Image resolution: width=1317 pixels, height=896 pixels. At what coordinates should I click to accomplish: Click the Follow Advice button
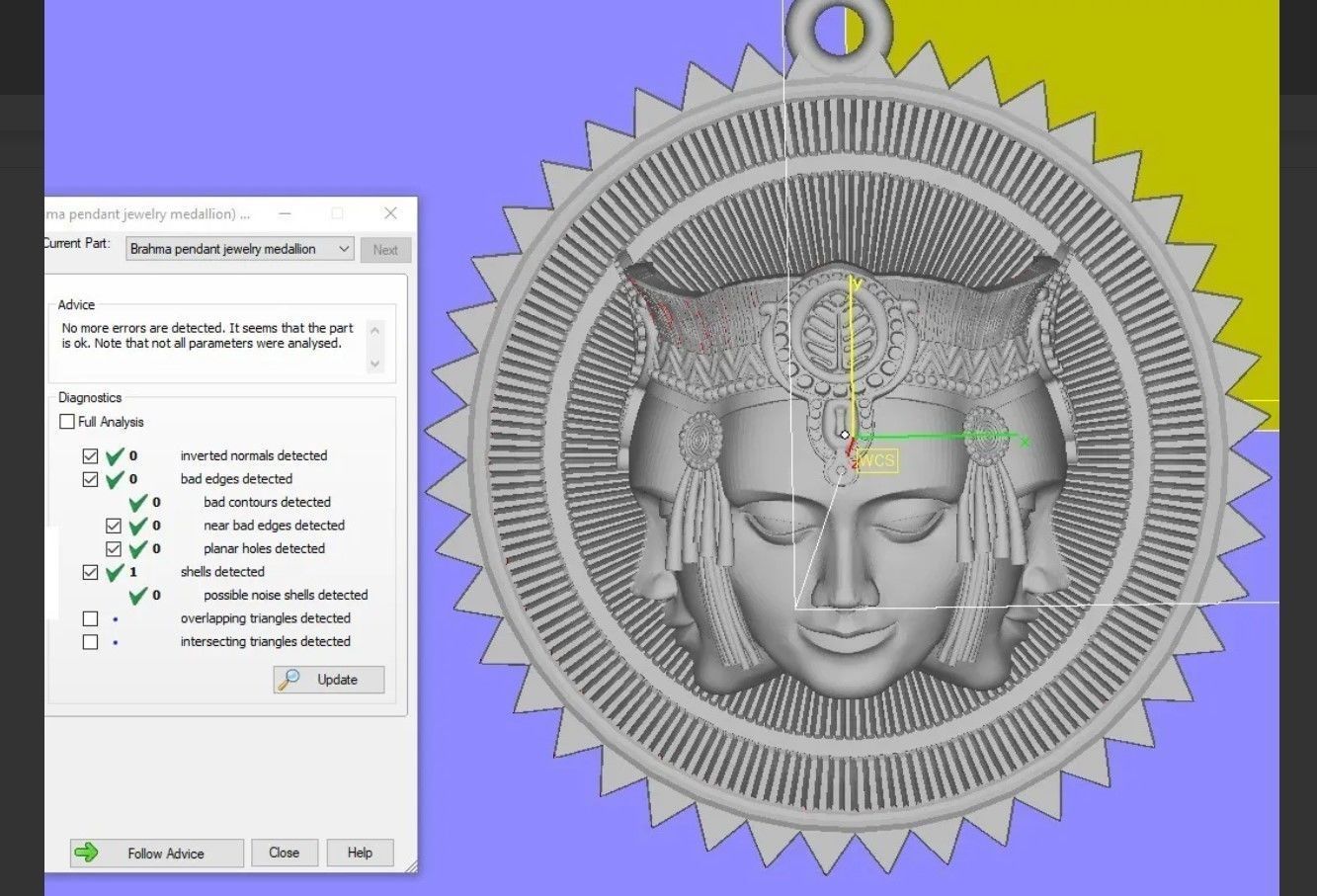point(156,854)
